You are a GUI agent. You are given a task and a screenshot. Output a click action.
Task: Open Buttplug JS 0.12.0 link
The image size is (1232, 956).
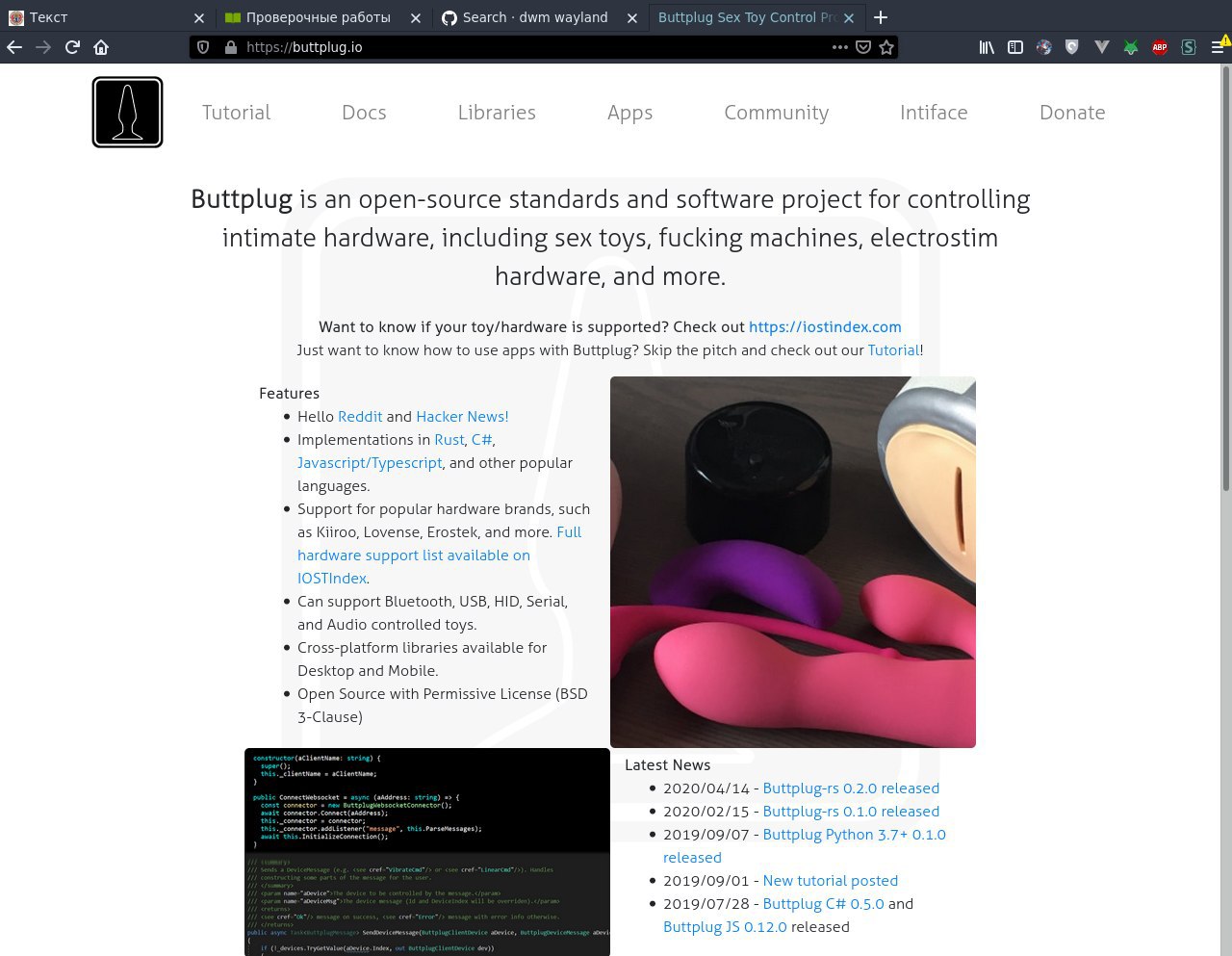pos(725,927)
